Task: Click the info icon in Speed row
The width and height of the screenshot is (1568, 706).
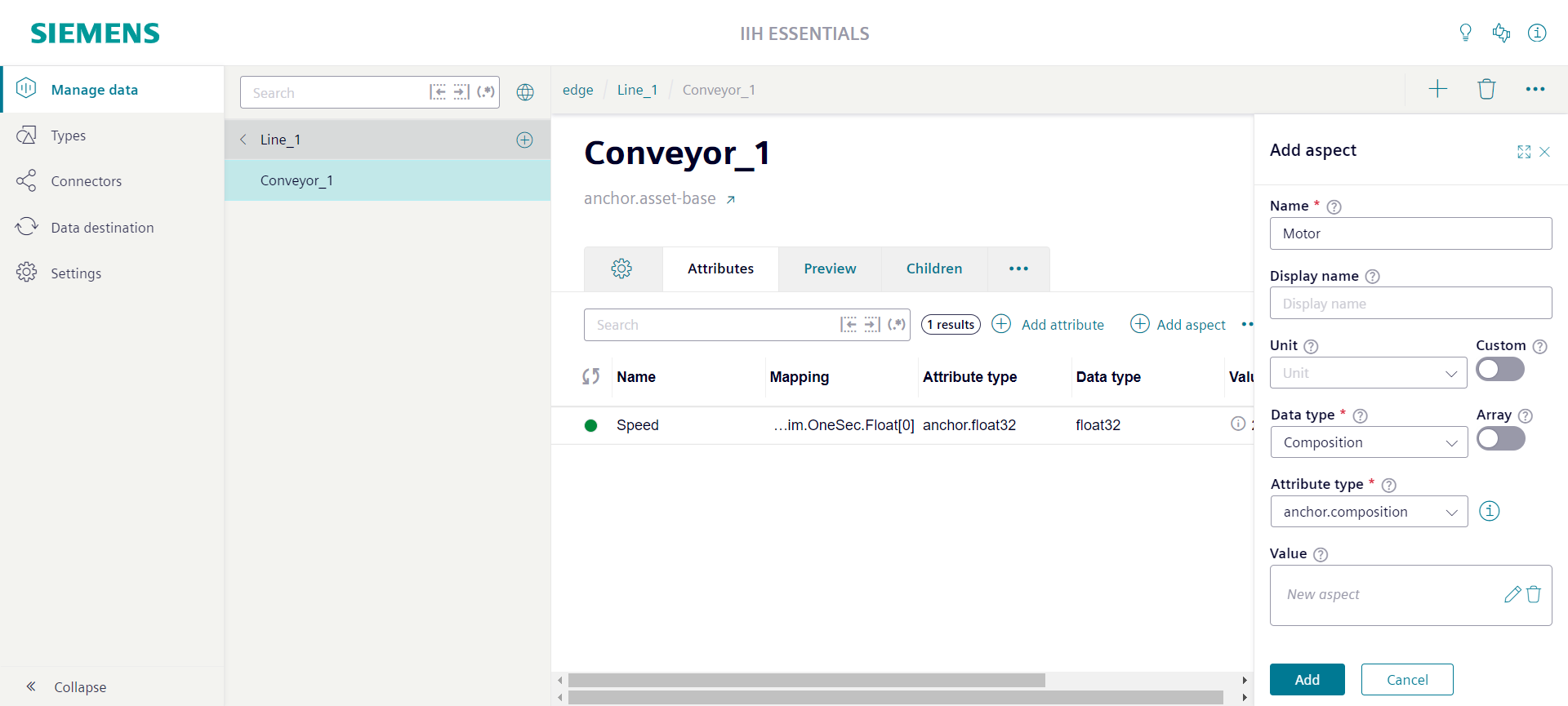Action: pos(1238,424)
